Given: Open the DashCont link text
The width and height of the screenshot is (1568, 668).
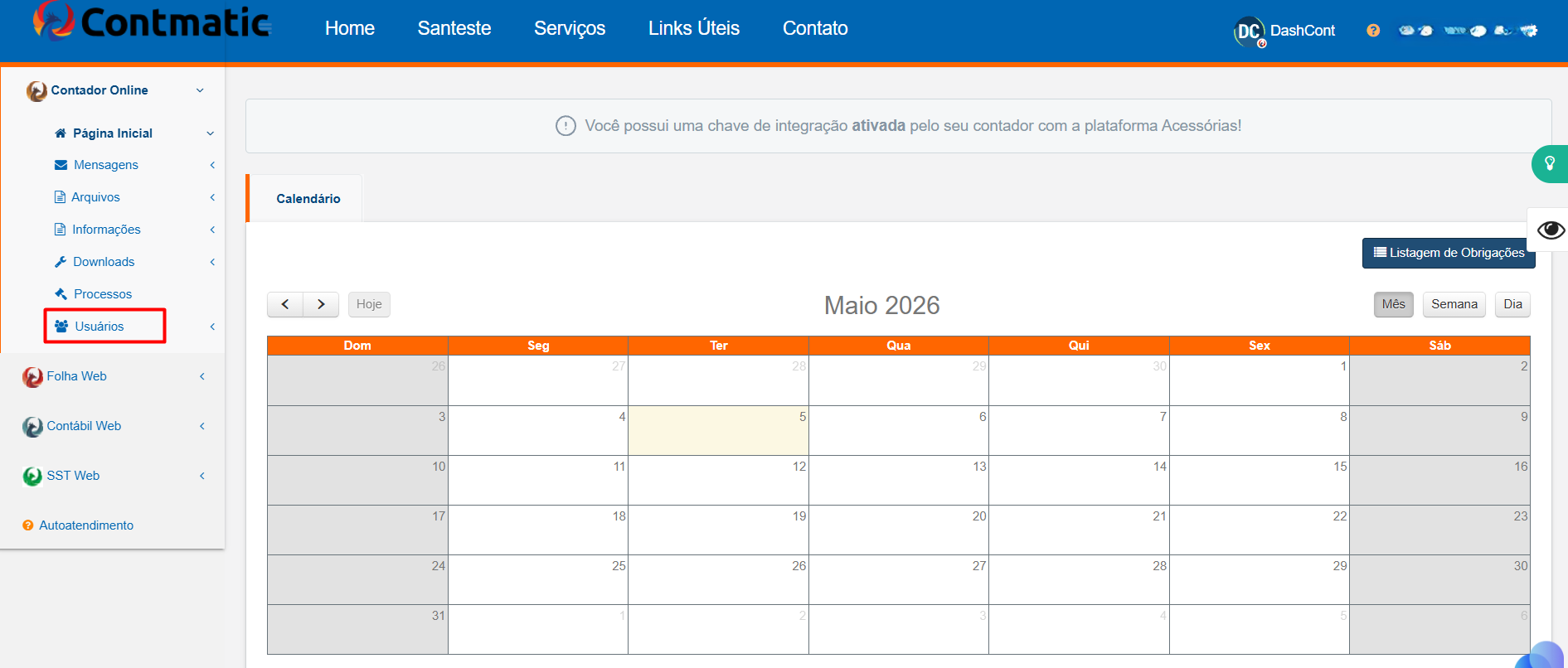Looking at the screenshot, I should (x=1303, y=31).
